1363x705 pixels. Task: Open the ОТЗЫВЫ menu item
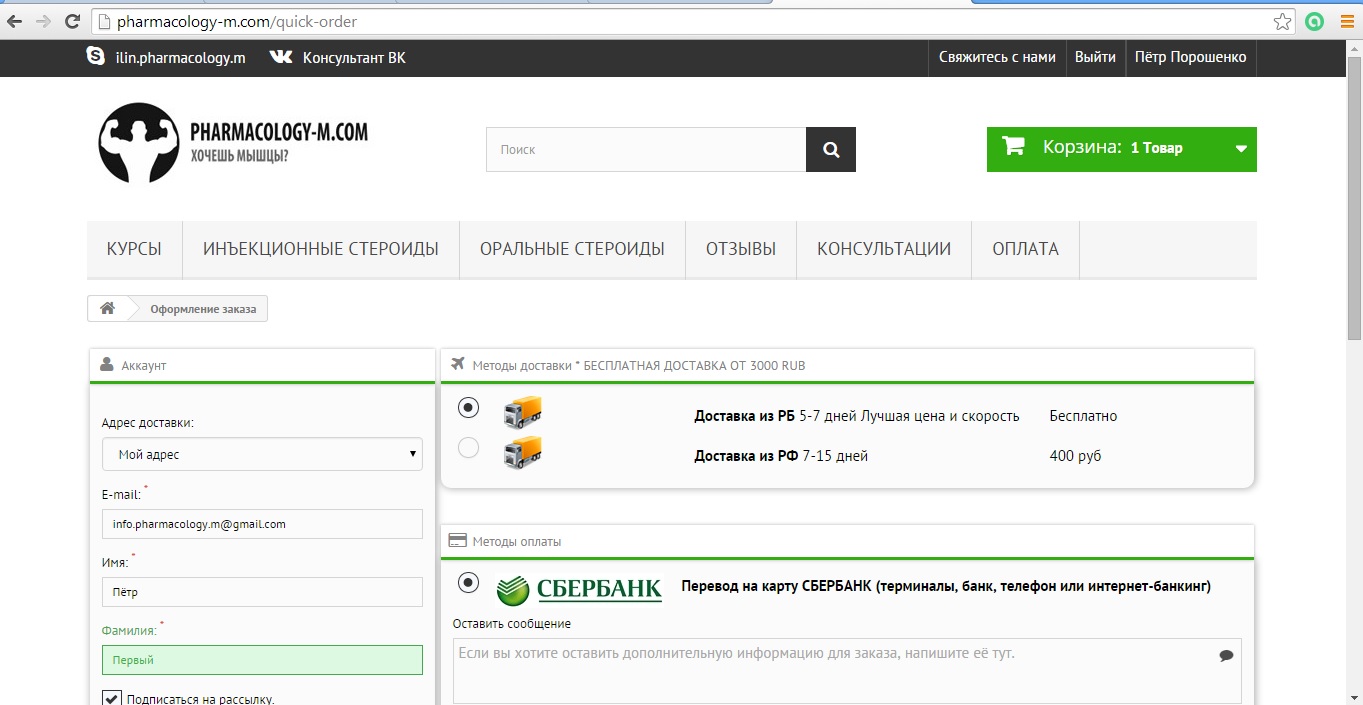(741, 249)
